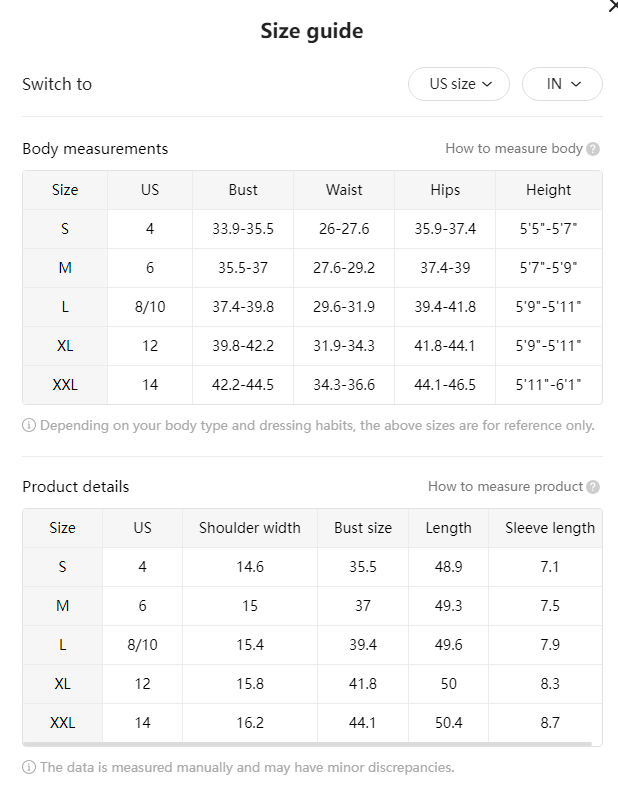Click the help icon beside How to measure product

click(x=593, y=487)
